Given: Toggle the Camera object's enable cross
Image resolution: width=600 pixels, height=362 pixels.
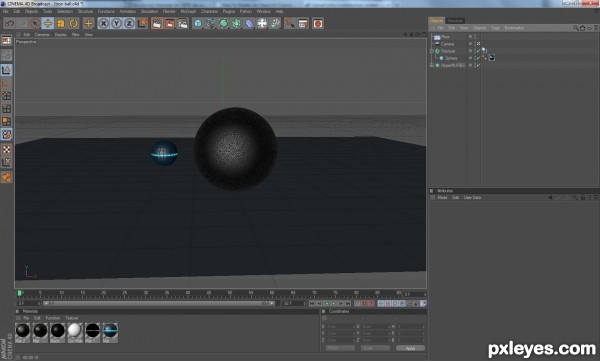Looking at the screenshot, I should tap(478, 44).
